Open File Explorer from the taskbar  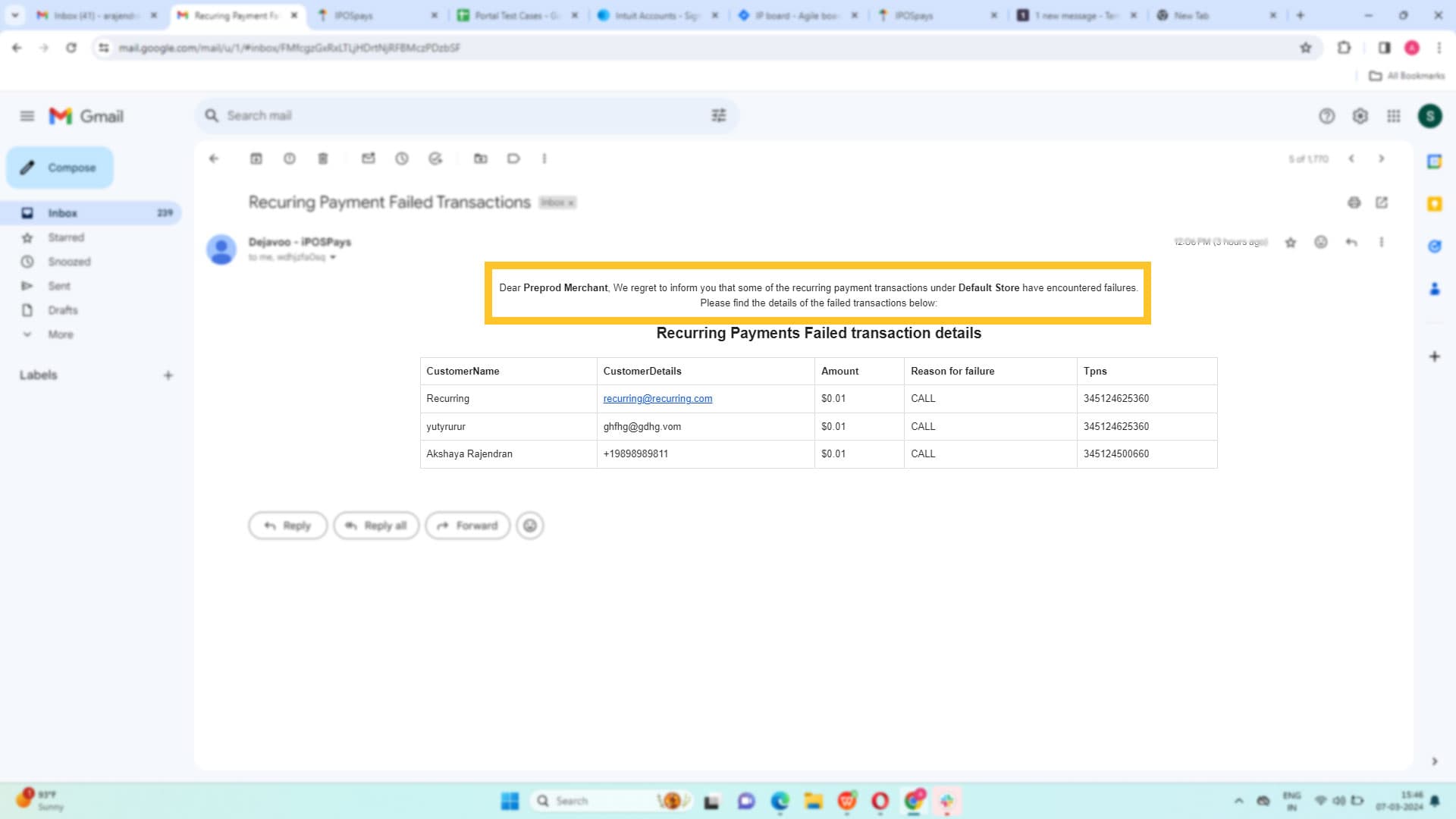814,801
